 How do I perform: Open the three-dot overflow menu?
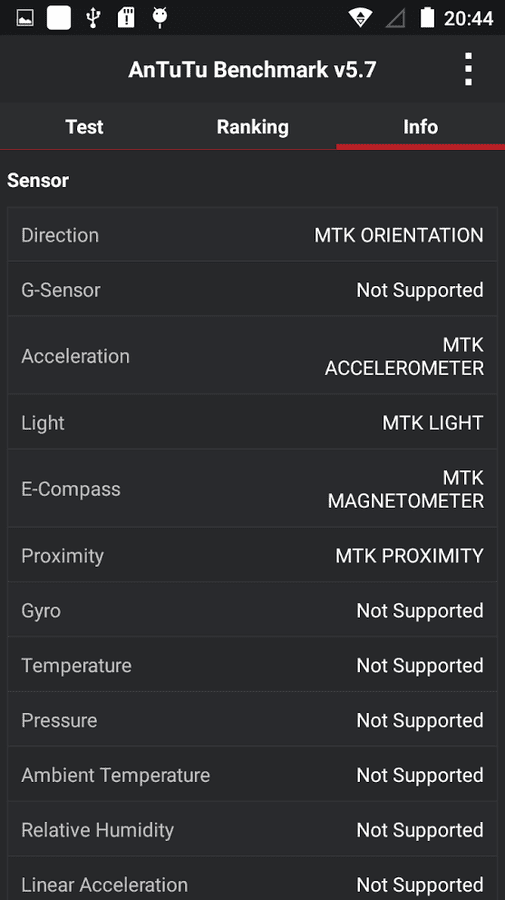click(x=468, y=69)
